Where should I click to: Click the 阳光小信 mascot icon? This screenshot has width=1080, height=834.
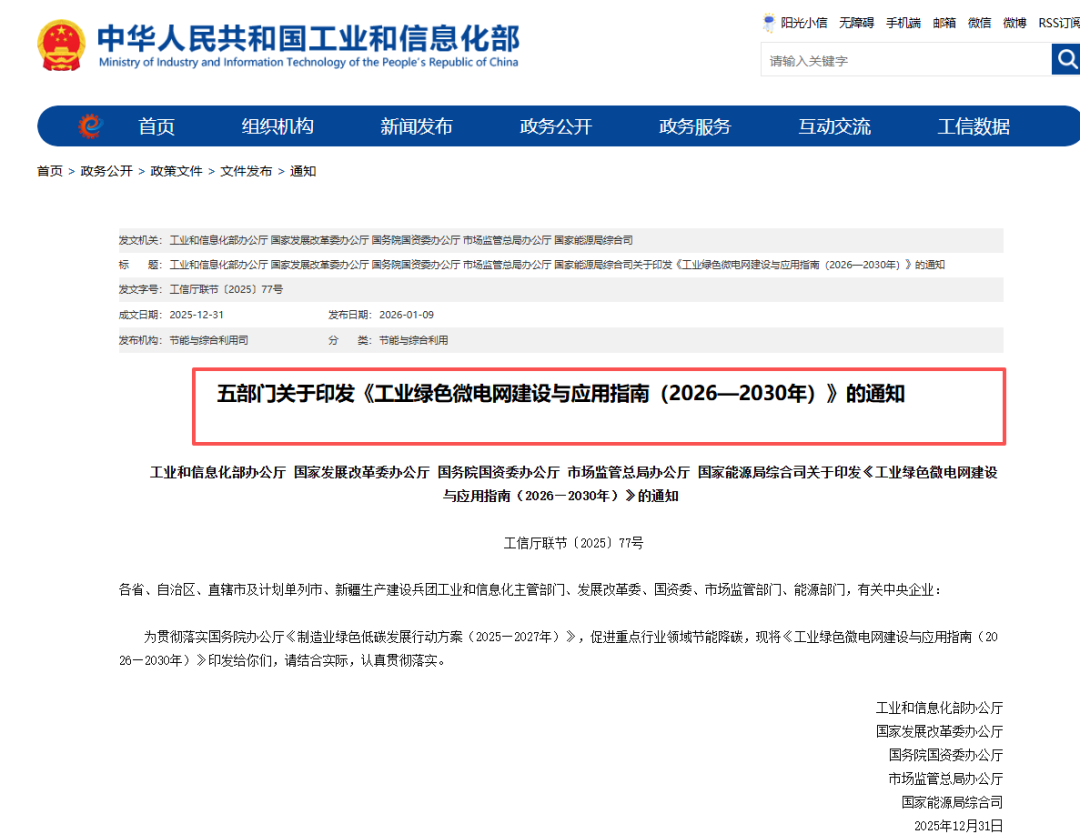[x=768, y=22]
